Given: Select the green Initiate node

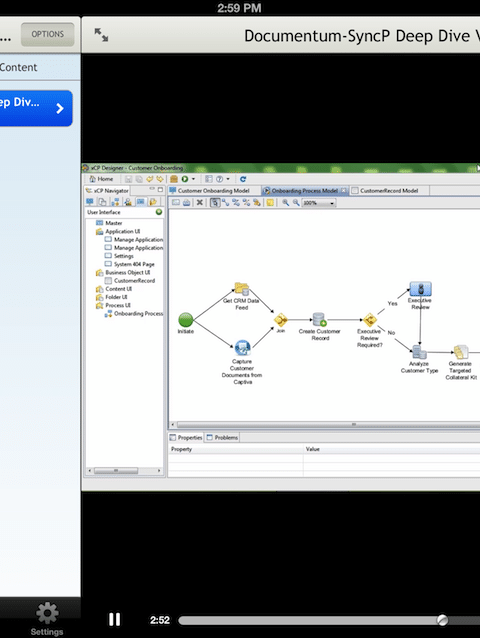Looking at the screenshot, I should click(186, 320).
